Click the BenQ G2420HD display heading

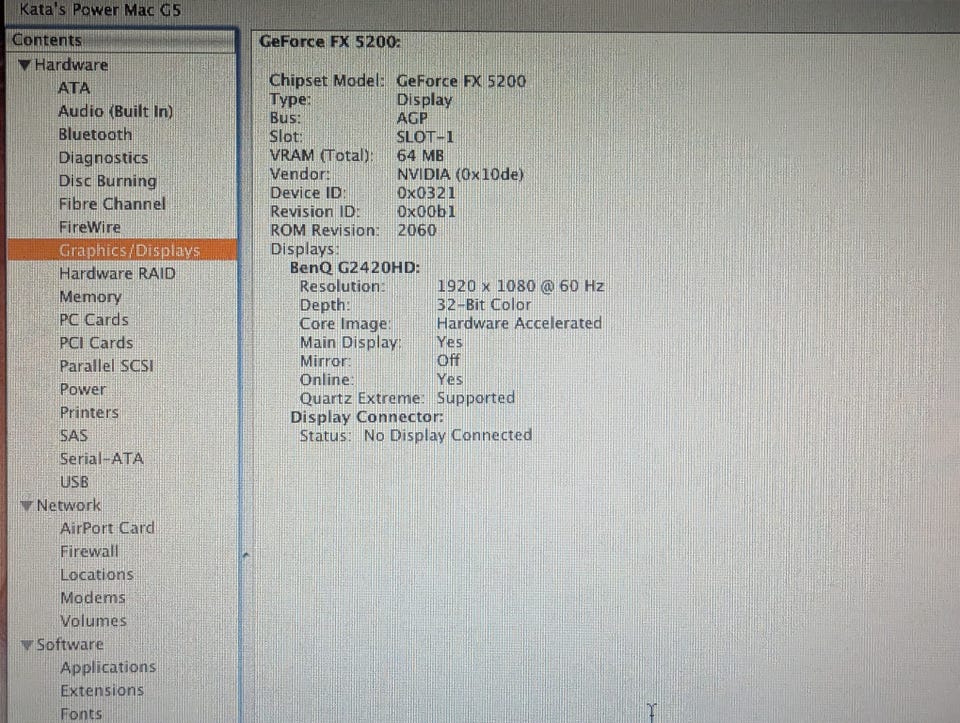355,268
